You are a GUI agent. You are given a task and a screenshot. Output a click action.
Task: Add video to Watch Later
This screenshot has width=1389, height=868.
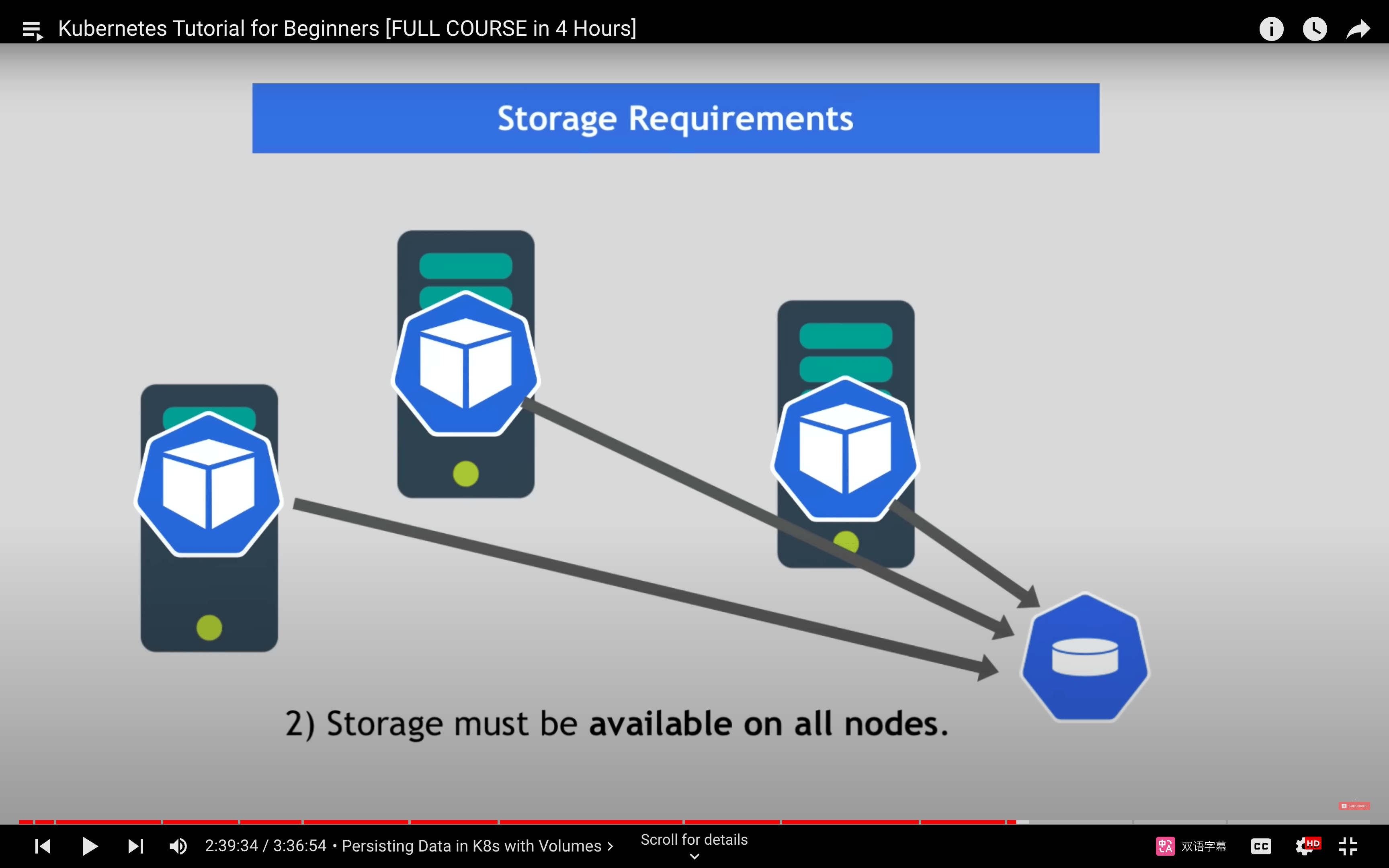[1315, 29]
